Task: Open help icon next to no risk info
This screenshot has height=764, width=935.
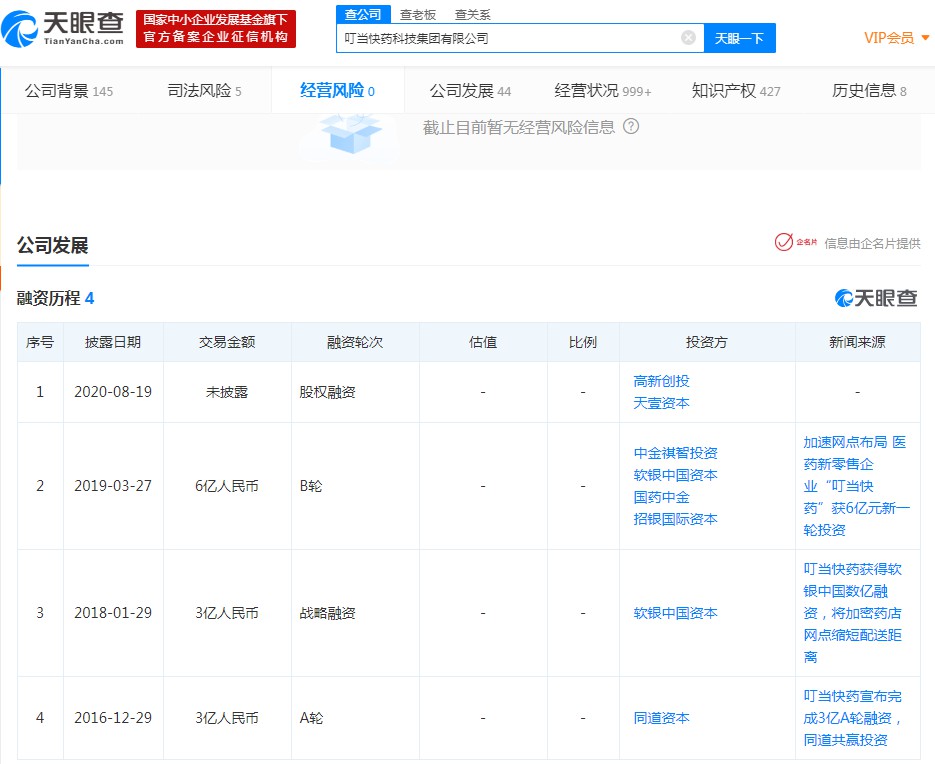Action: point(631,126)
